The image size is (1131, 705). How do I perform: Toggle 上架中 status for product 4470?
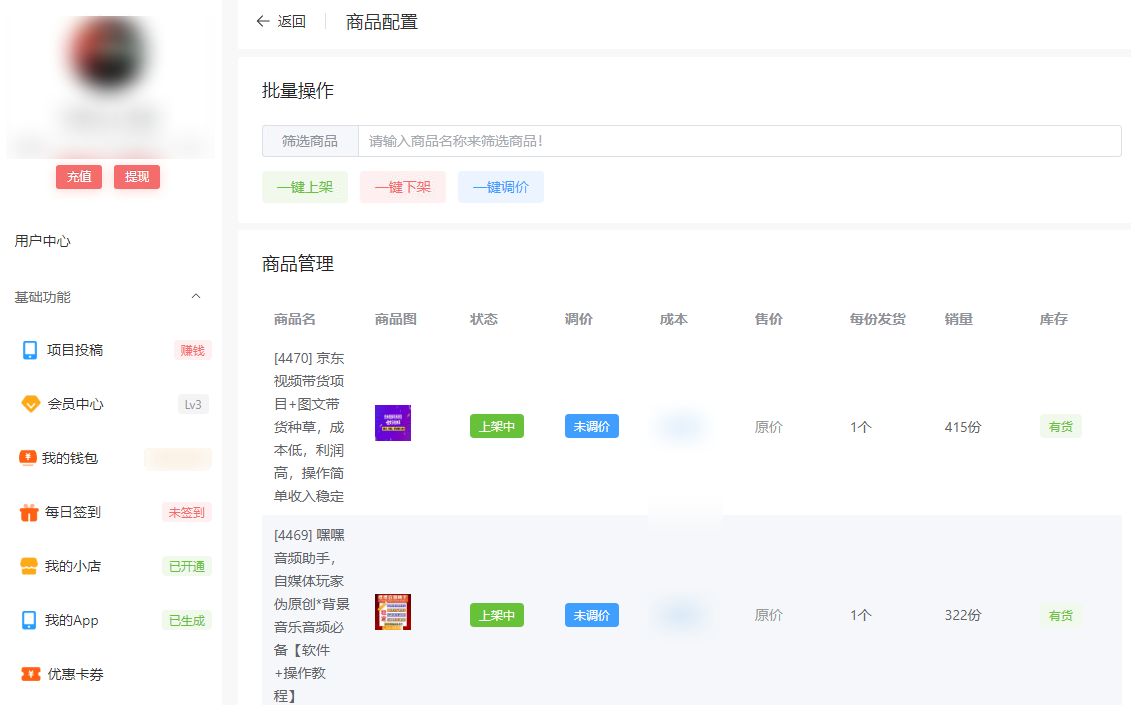496,425
